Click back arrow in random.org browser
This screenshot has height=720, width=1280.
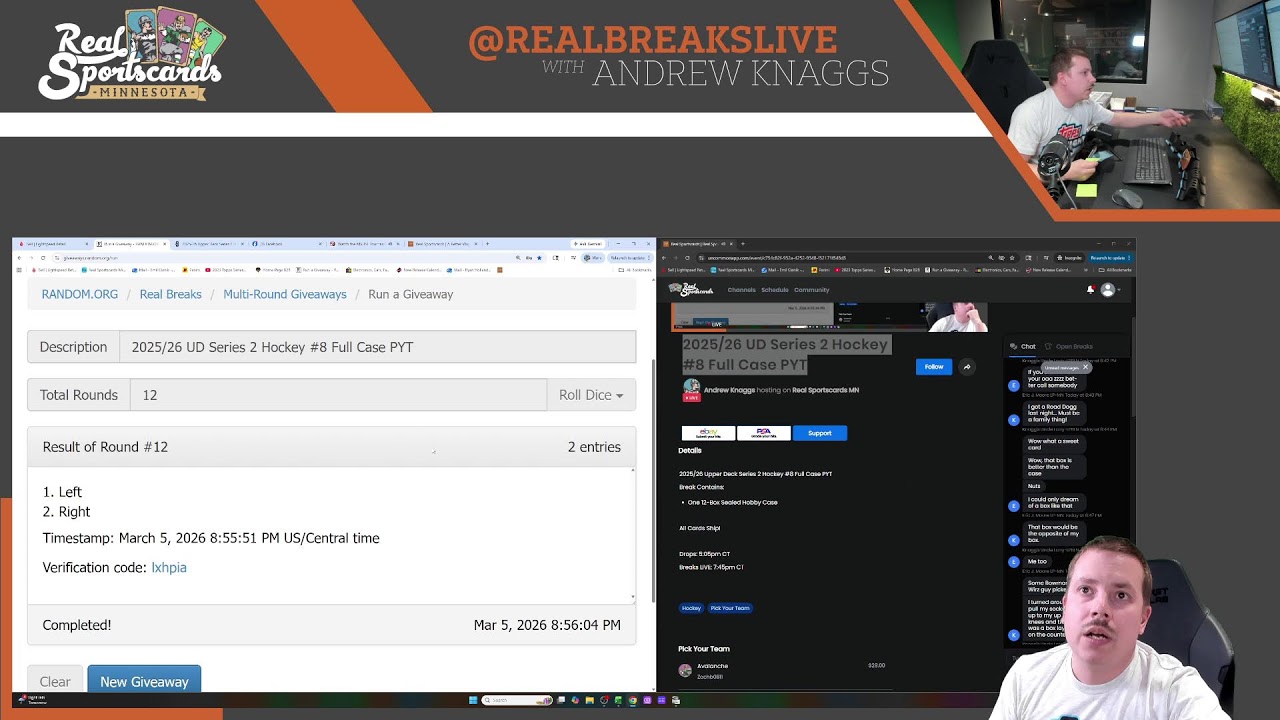coord(20,258)
